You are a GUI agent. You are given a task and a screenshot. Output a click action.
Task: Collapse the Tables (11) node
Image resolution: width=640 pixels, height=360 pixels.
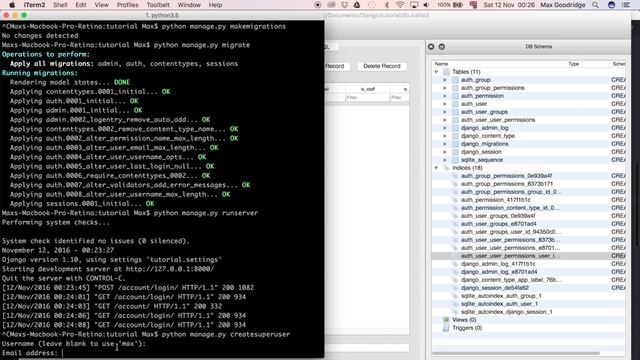pyautogui.click(x=436, y=72)
